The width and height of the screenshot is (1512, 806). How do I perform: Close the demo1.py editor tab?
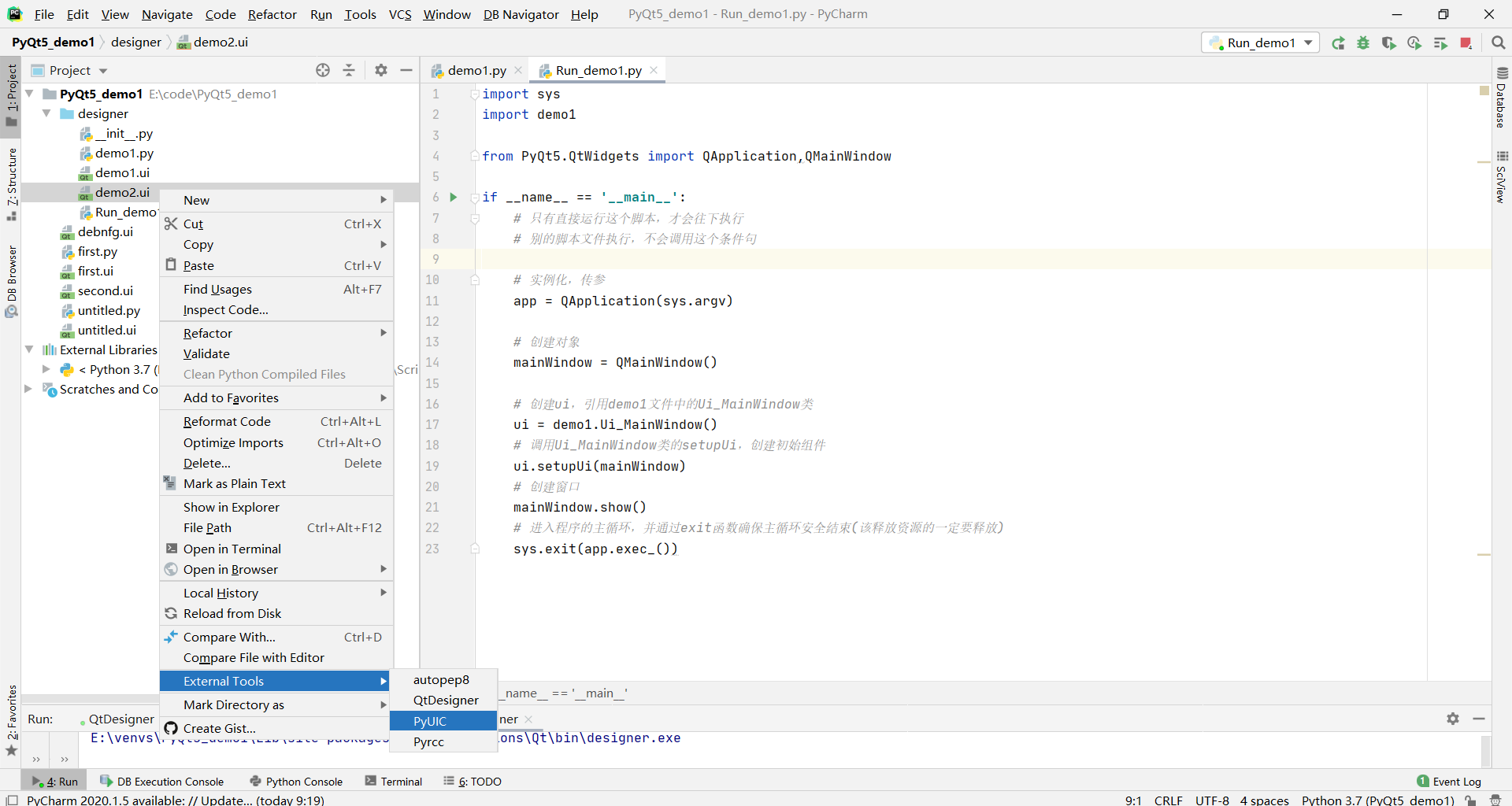(518, 70)
